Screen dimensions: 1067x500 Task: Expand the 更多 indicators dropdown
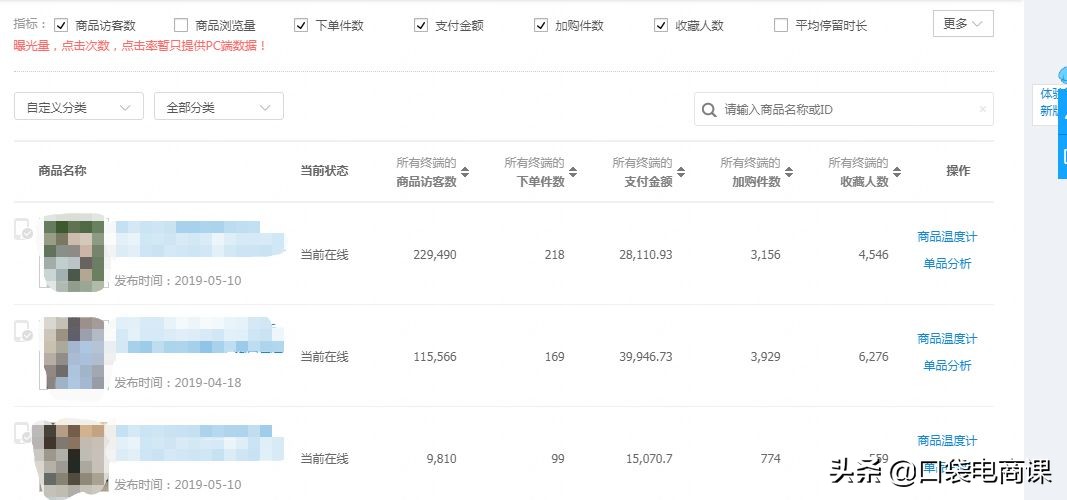963,24
